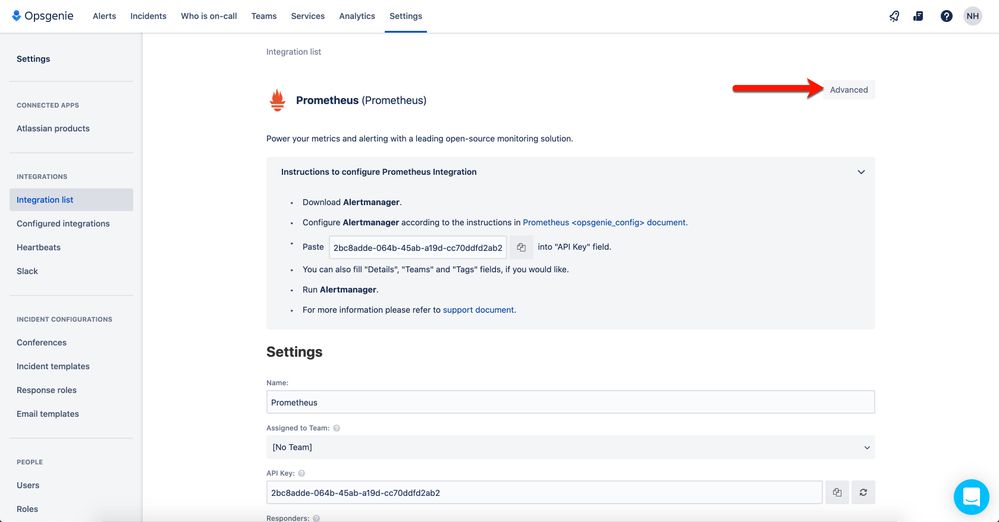Copy the API Key field value

pyautogui.click(x=837, y=492)
